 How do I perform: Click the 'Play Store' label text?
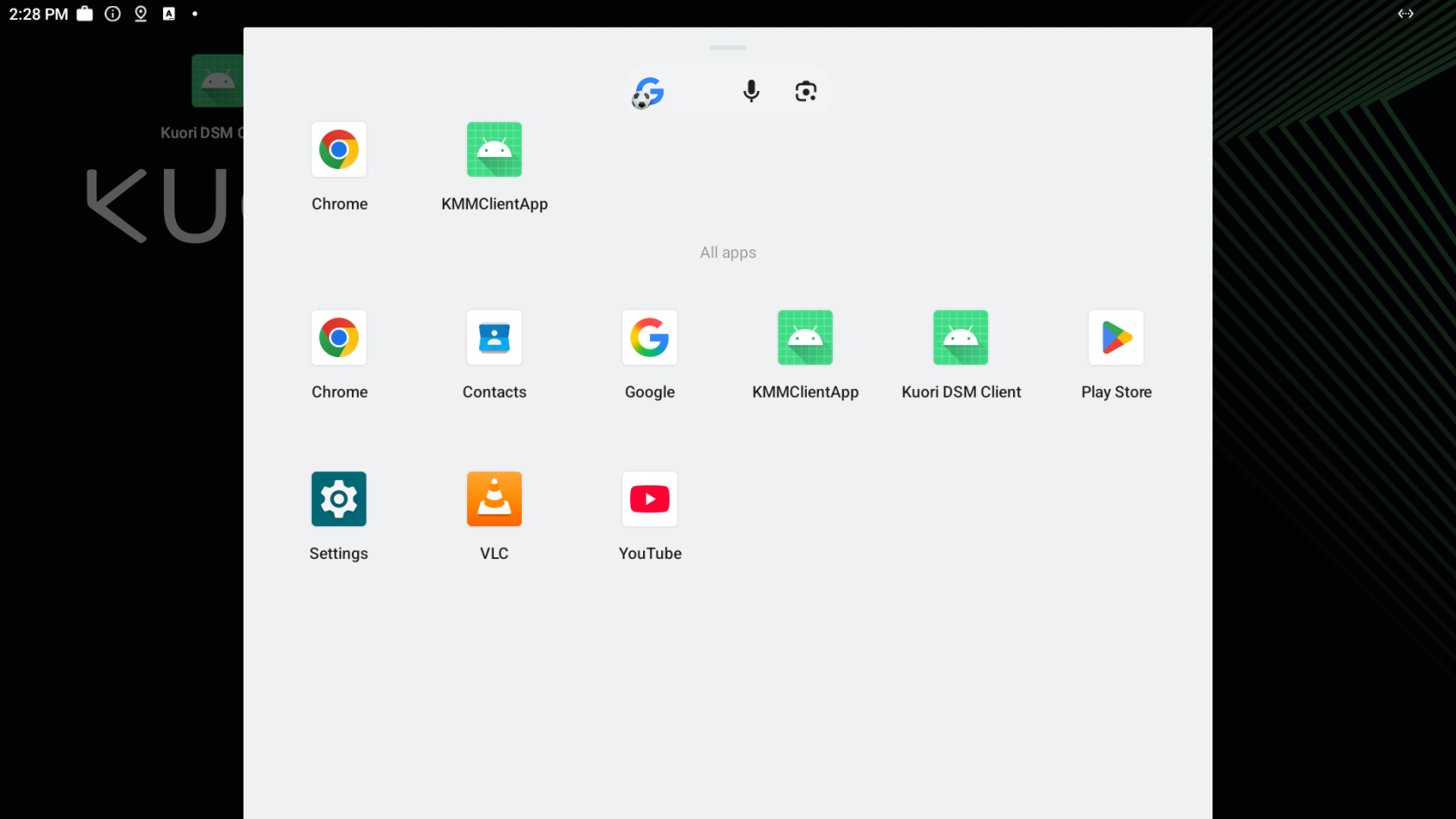point(1116,393)
